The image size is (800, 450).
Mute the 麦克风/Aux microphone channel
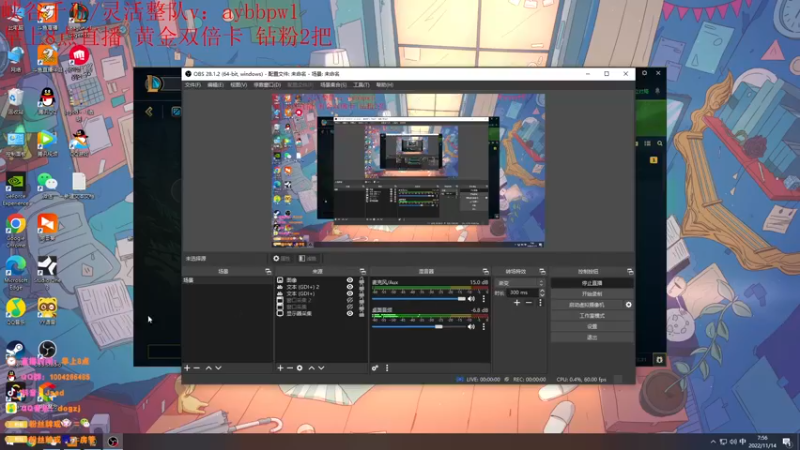coord(471,299)
